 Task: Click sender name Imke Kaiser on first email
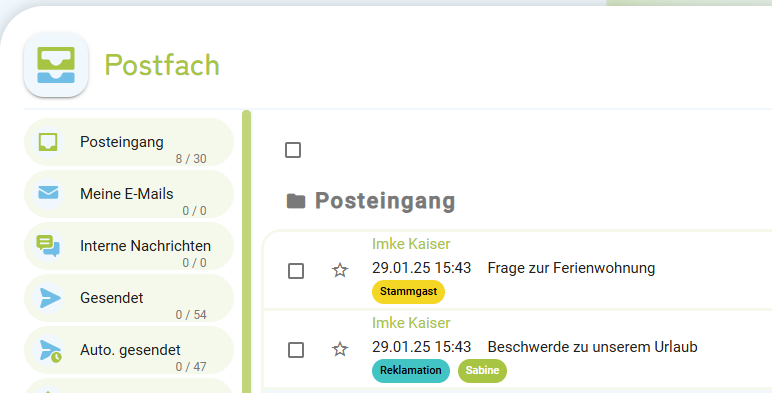[x=411, y=244]
